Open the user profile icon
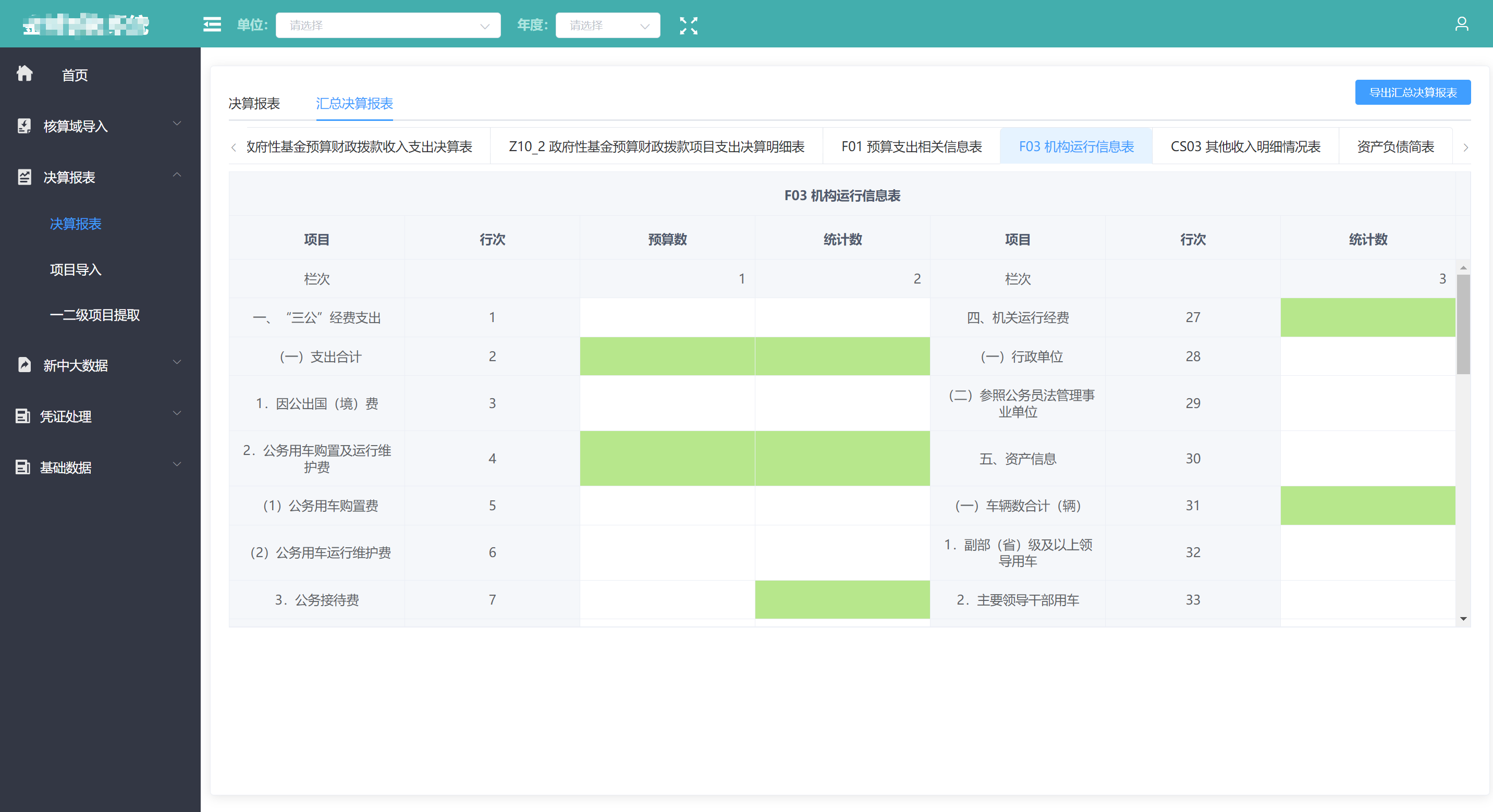The height and width of the screenshot is (812, 1493). (x=1462, y=24)
